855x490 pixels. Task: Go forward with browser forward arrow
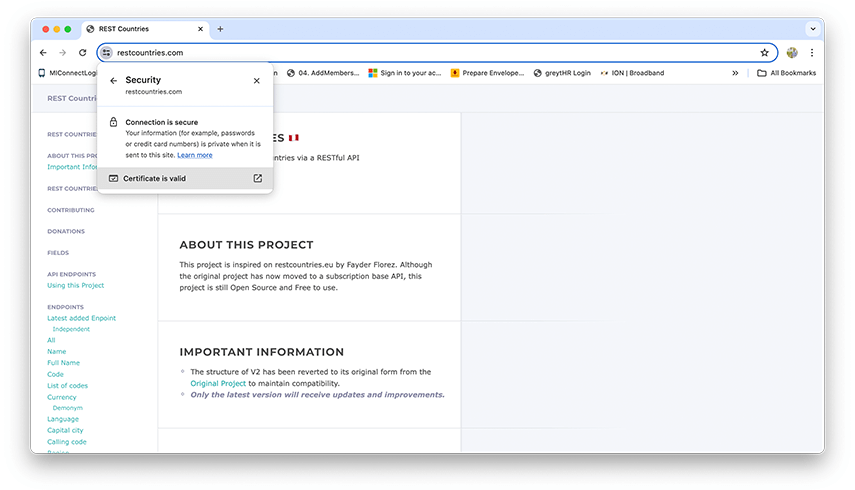pyautogui.click(x=63, y=53)
